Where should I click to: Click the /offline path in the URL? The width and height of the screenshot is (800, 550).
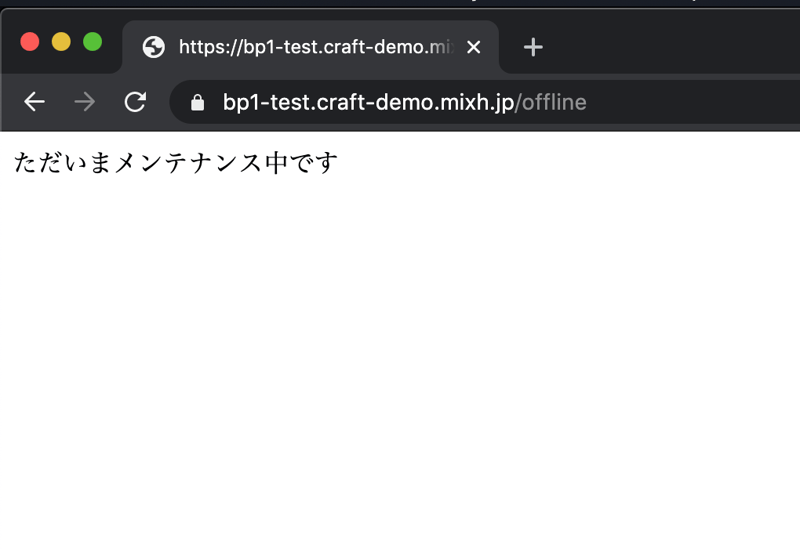click(551, 102)
